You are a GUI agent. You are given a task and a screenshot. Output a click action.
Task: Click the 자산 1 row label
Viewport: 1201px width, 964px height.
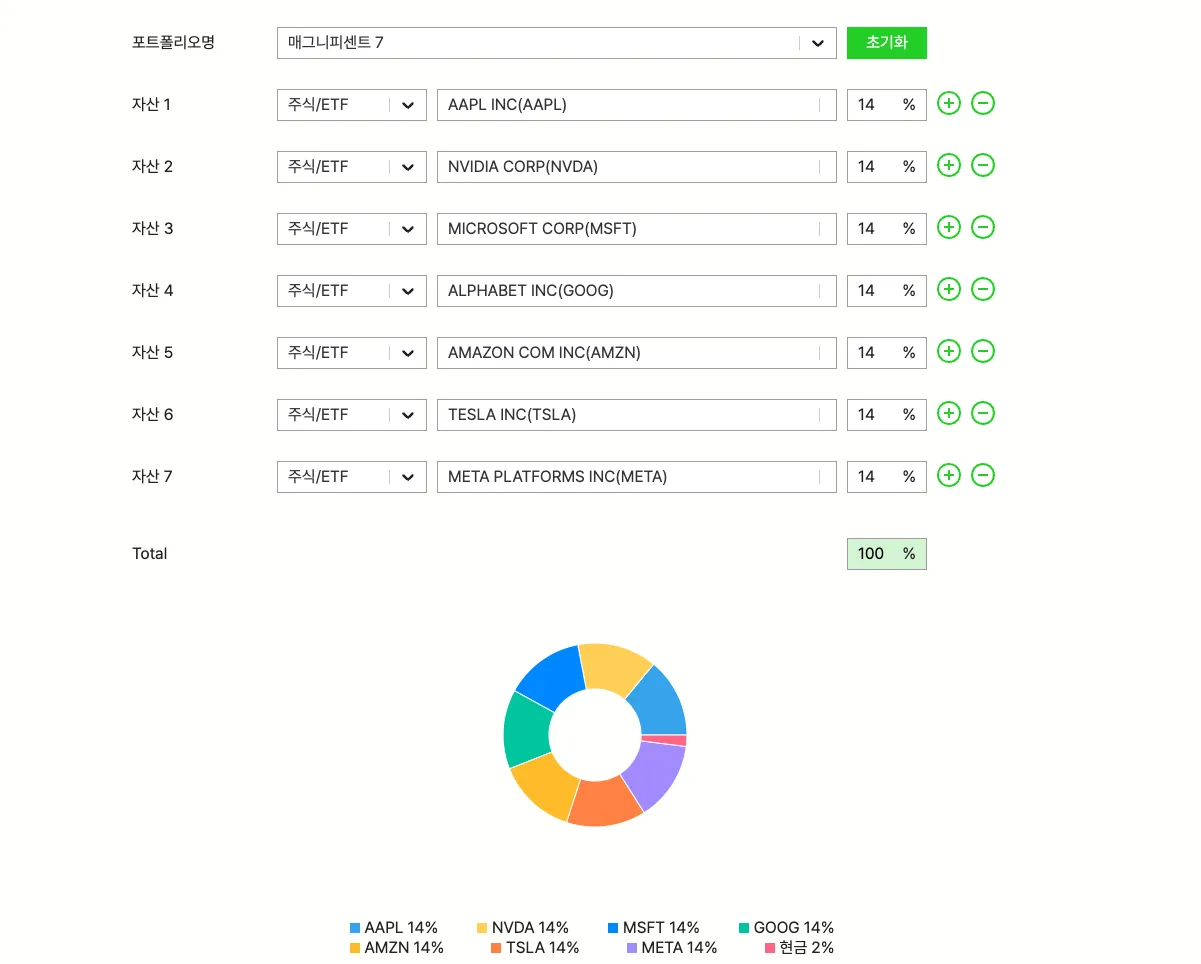(152, 104)
